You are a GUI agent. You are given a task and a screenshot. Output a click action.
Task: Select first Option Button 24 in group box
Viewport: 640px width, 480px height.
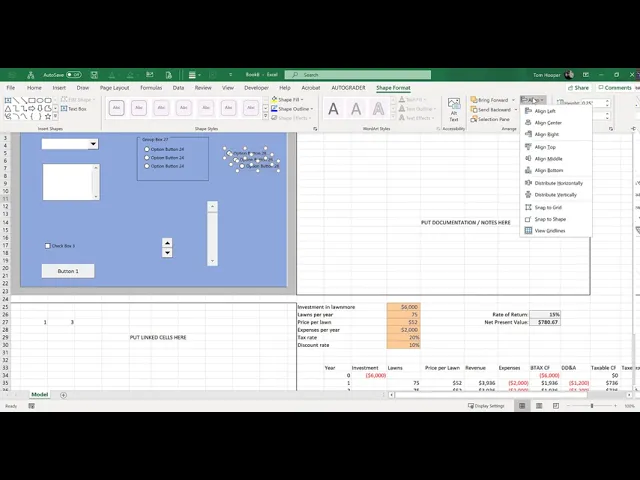click(147, 149)
